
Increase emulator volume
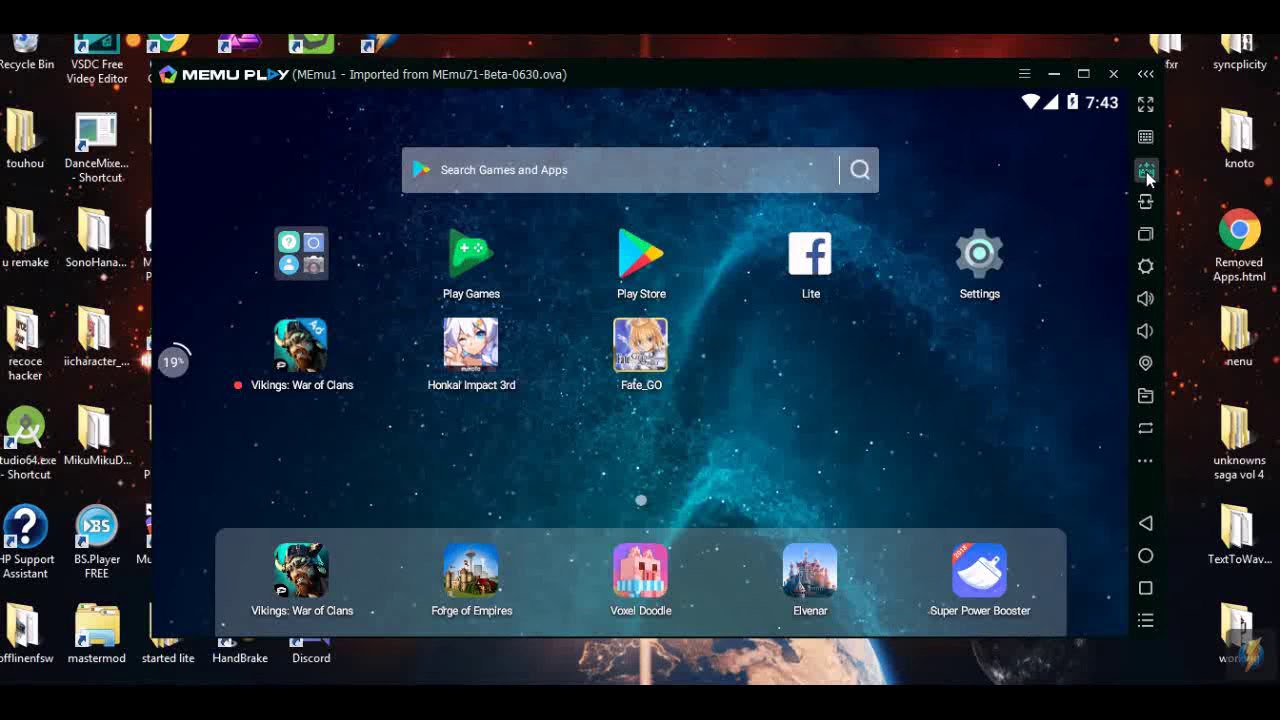coord(1146,298)
